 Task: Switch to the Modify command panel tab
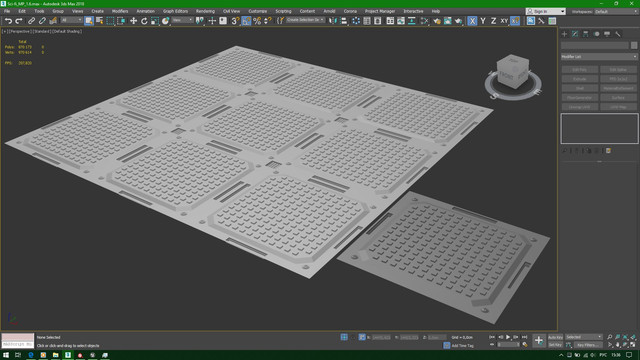click(575, 34)
